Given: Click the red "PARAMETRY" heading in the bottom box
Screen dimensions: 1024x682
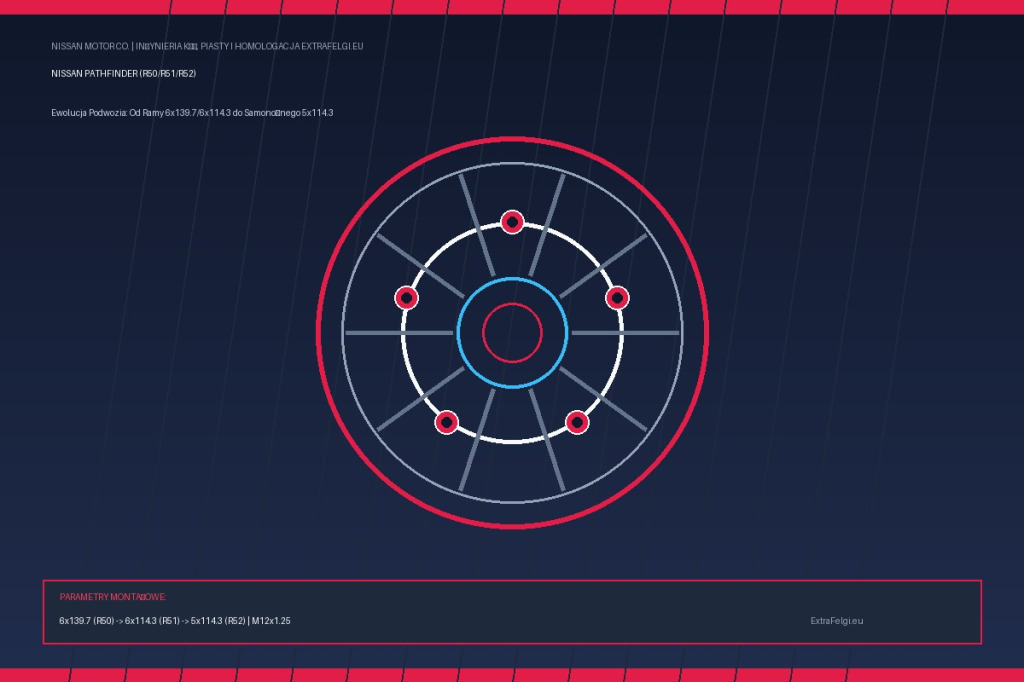Looking at the screenshot, I should tap(112, 597).
